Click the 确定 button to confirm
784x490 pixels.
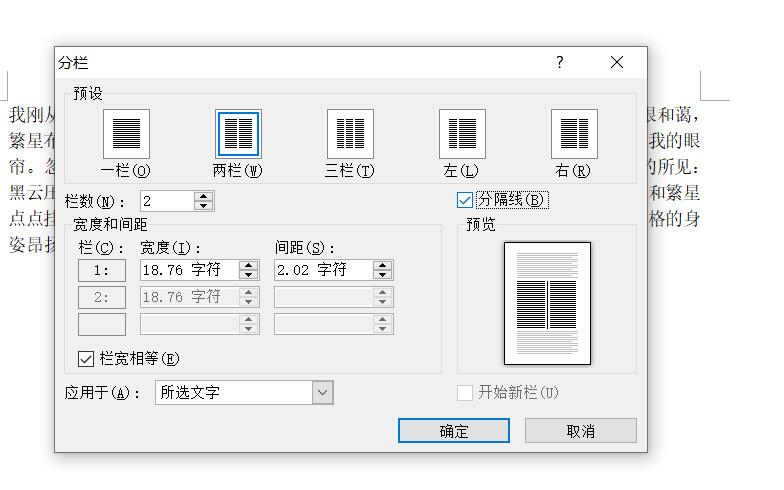point(453,431)
